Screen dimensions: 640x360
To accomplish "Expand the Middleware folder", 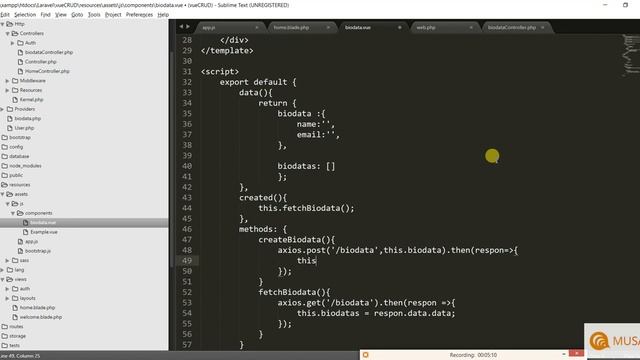I will click(8, 81).
